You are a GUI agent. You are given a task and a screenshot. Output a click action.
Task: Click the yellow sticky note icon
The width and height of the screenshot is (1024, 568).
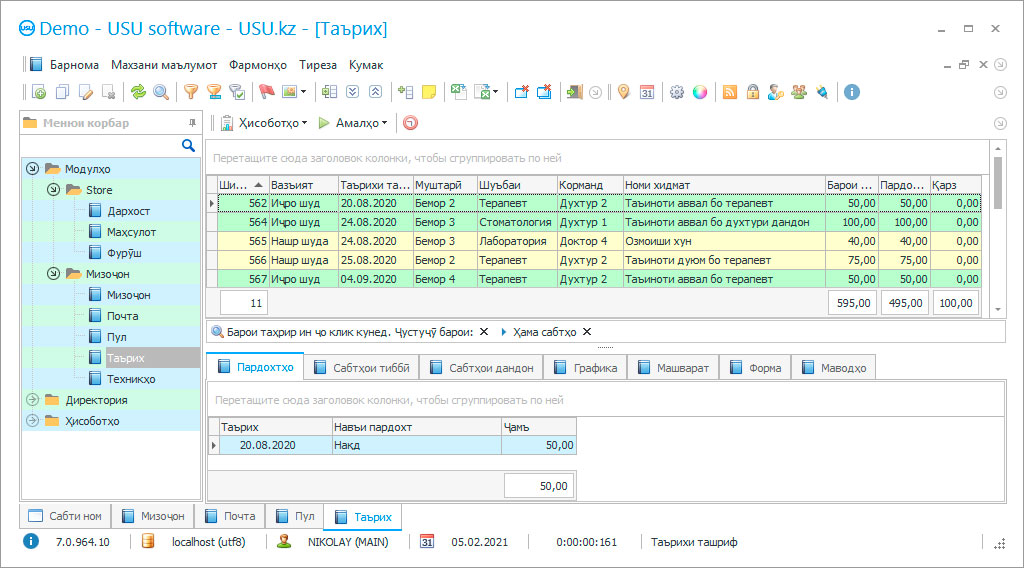click(x=429, y=92)
